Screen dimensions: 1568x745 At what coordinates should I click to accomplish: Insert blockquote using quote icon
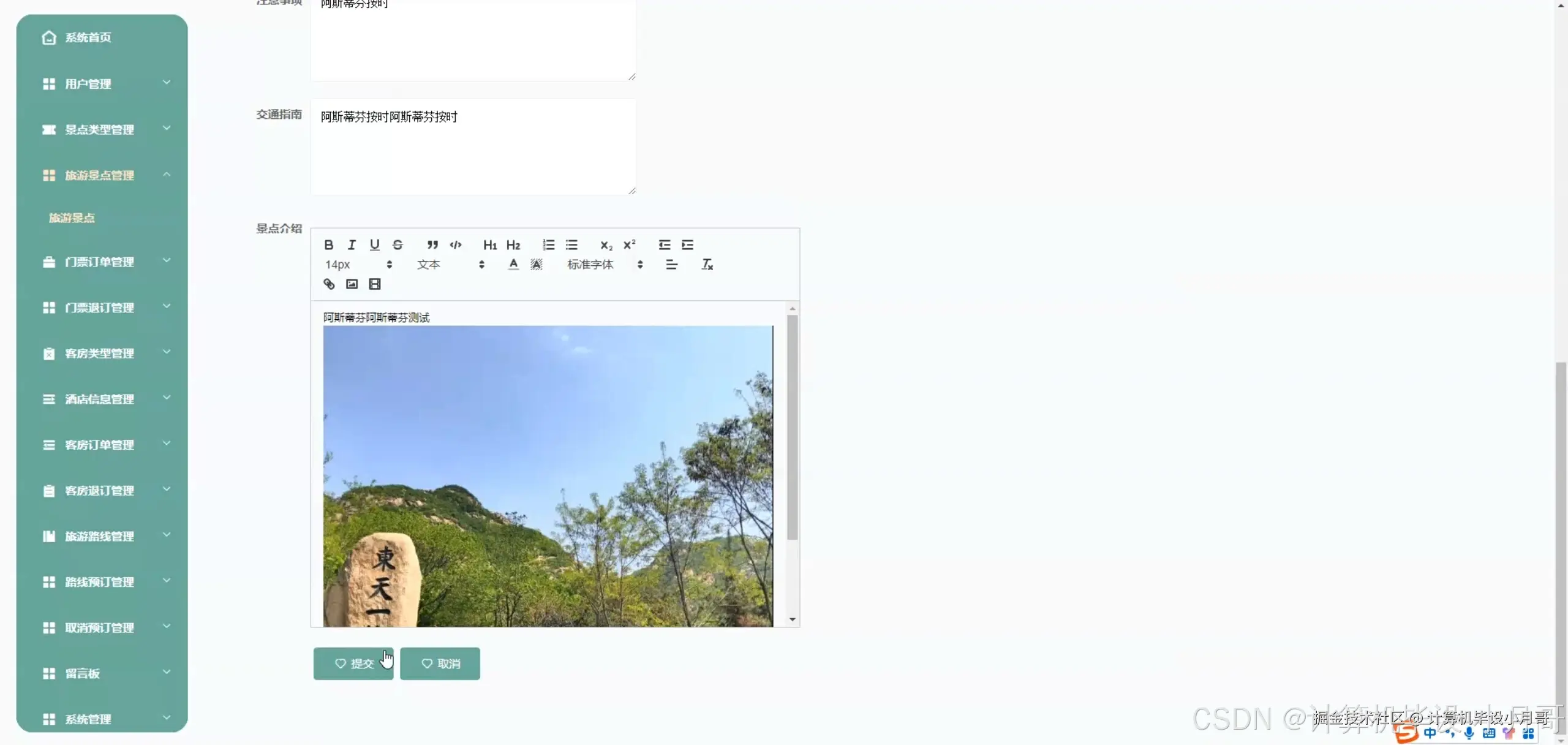[432, 245]
